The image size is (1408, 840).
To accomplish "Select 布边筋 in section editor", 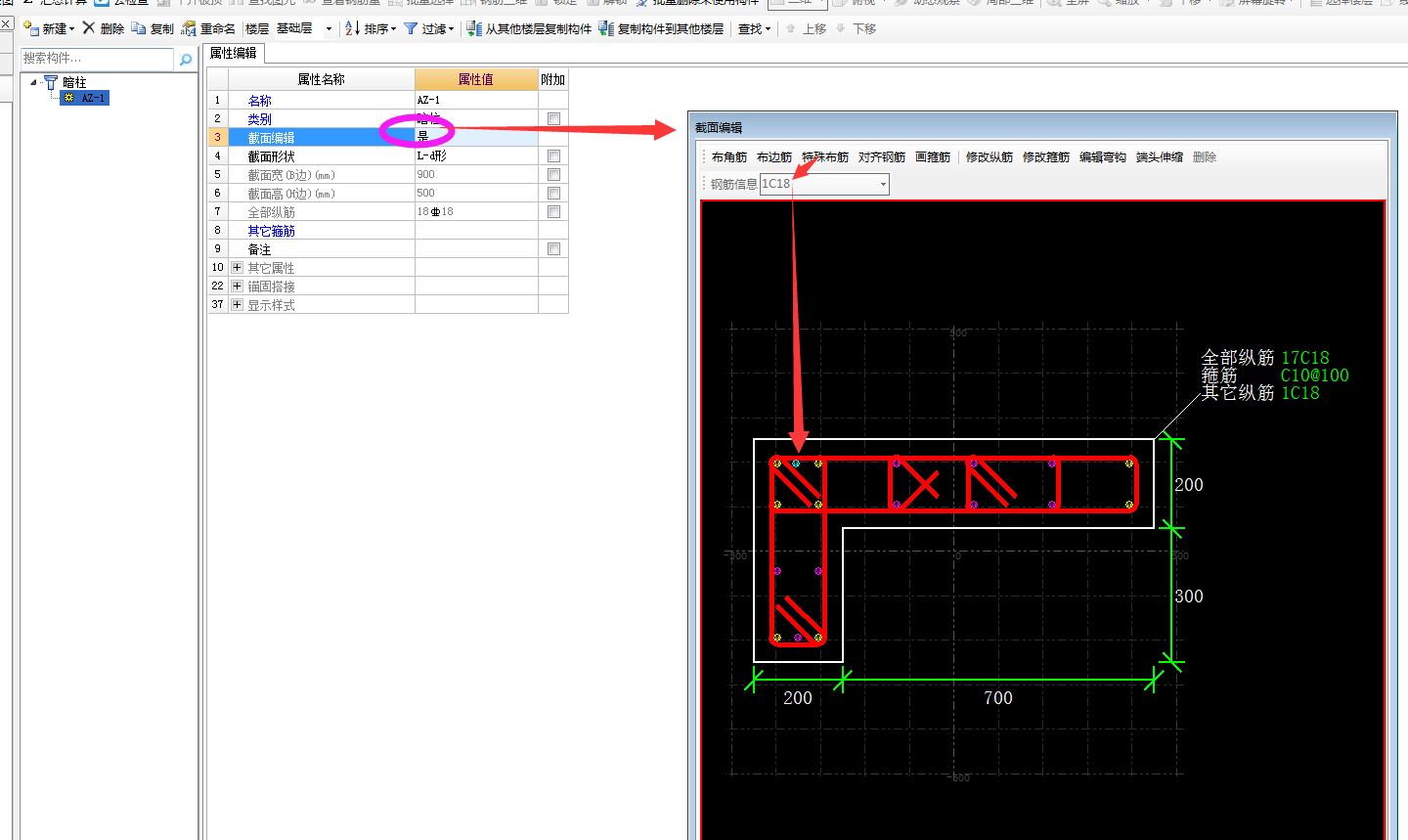I will click(x=774, y=156).
